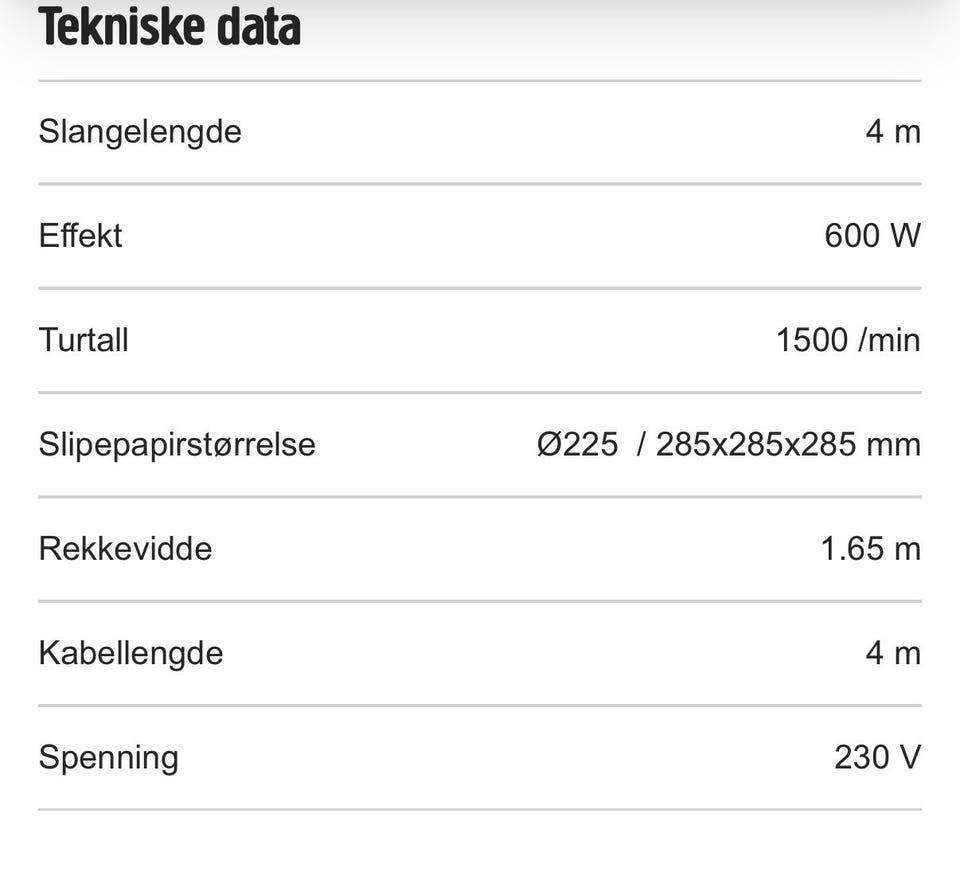This screenshot has width=960, height=876.
Task: Click the Kabellengde 4 m value
Action: 893,653
